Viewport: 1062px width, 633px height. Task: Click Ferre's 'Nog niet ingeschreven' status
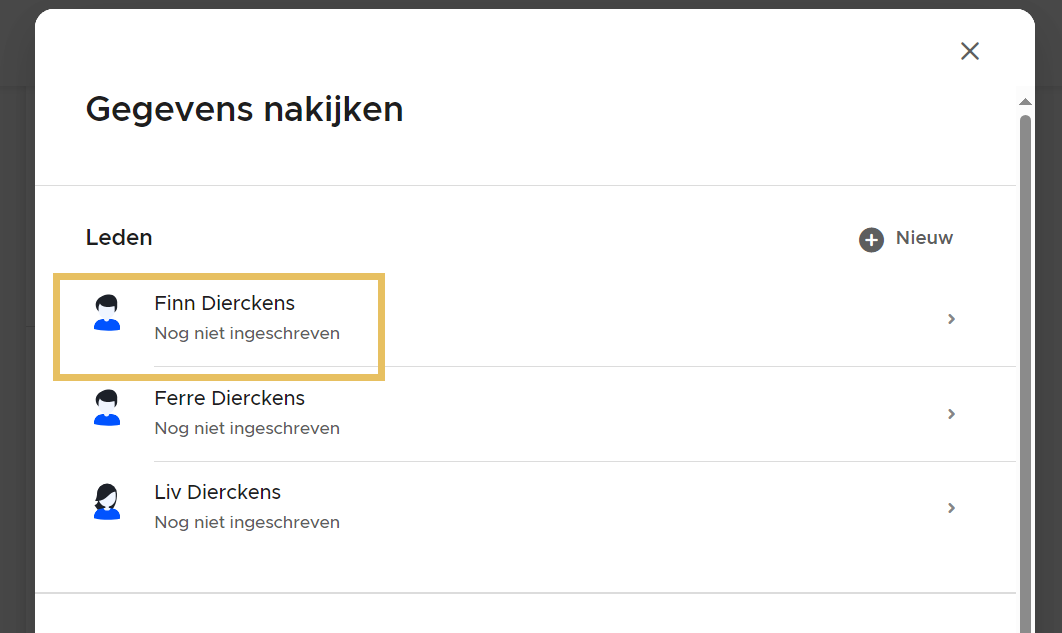247,428
